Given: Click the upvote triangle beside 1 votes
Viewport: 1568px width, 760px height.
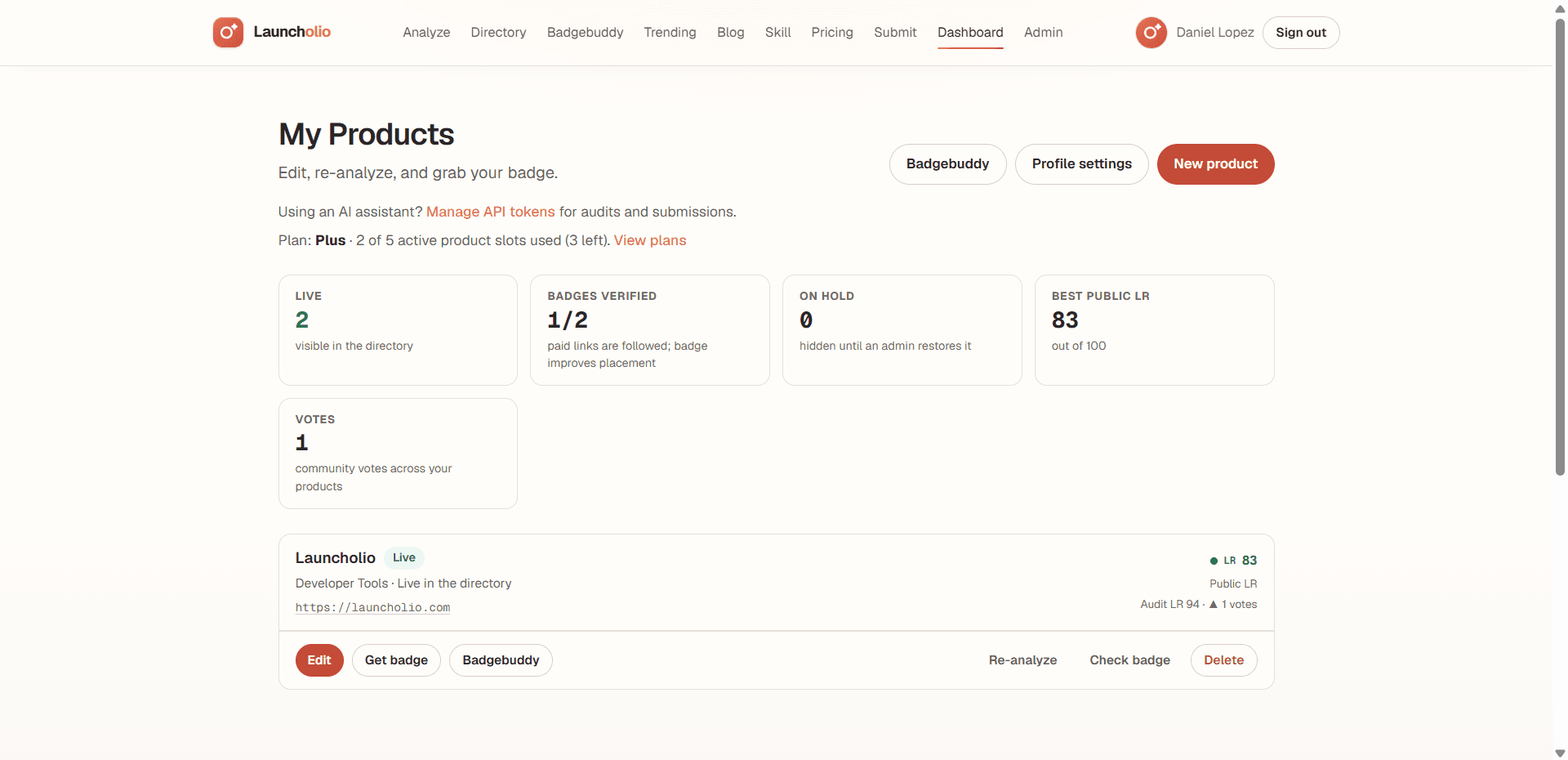Looking at the screenshot, I should (1214, 605).
